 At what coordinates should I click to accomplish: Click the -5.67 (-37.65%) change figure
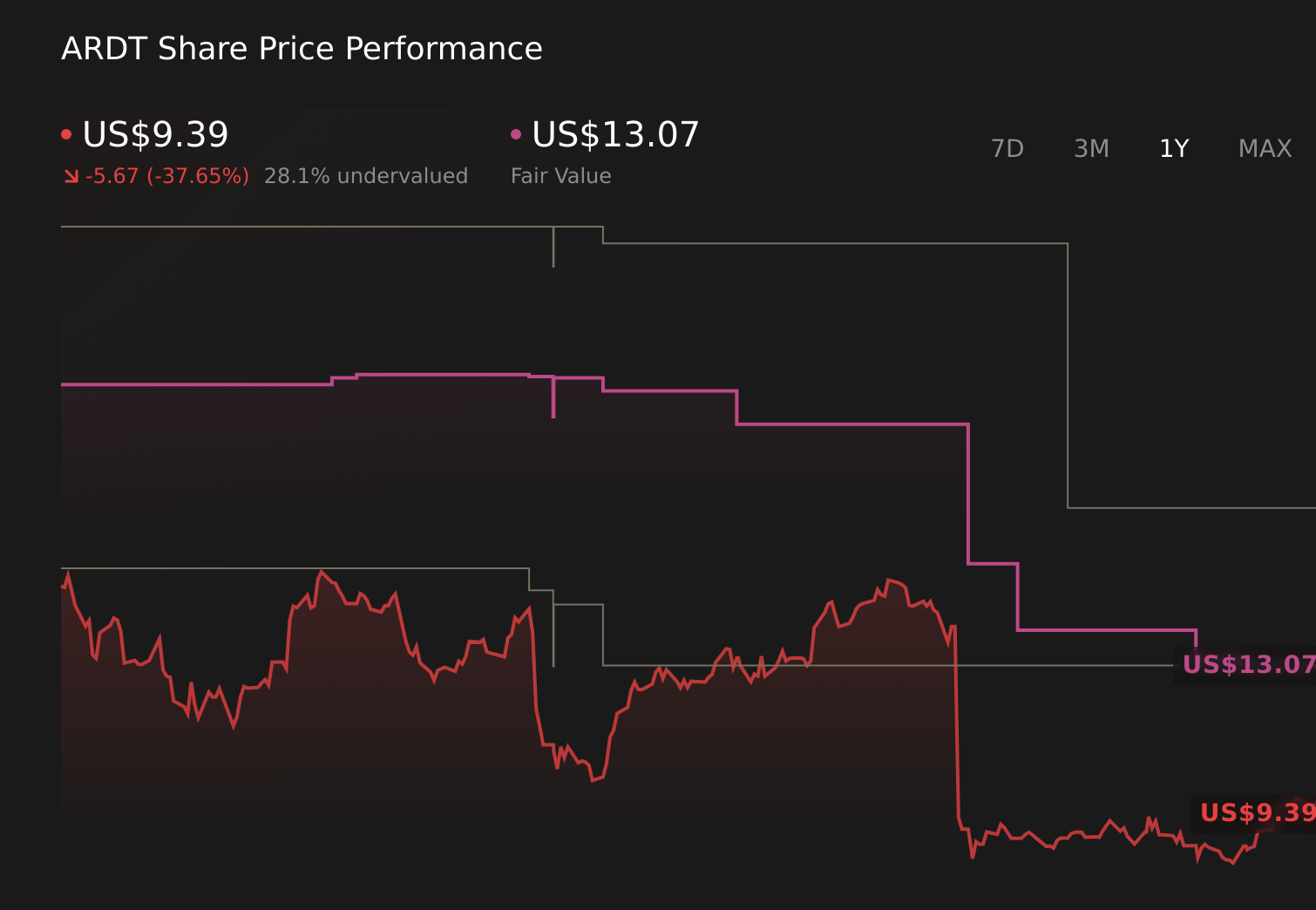[x=166, y=175]
